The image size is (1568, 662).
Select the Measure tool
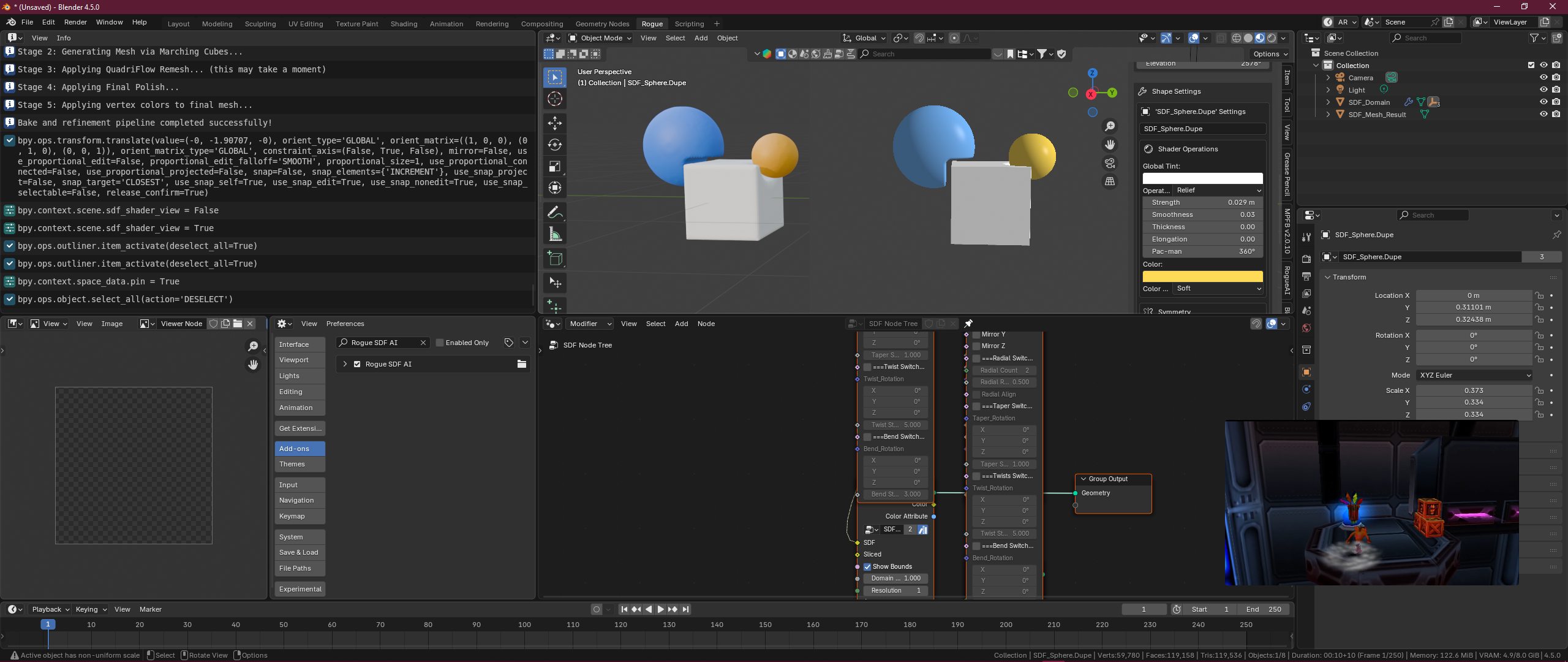tap(555, 234)
